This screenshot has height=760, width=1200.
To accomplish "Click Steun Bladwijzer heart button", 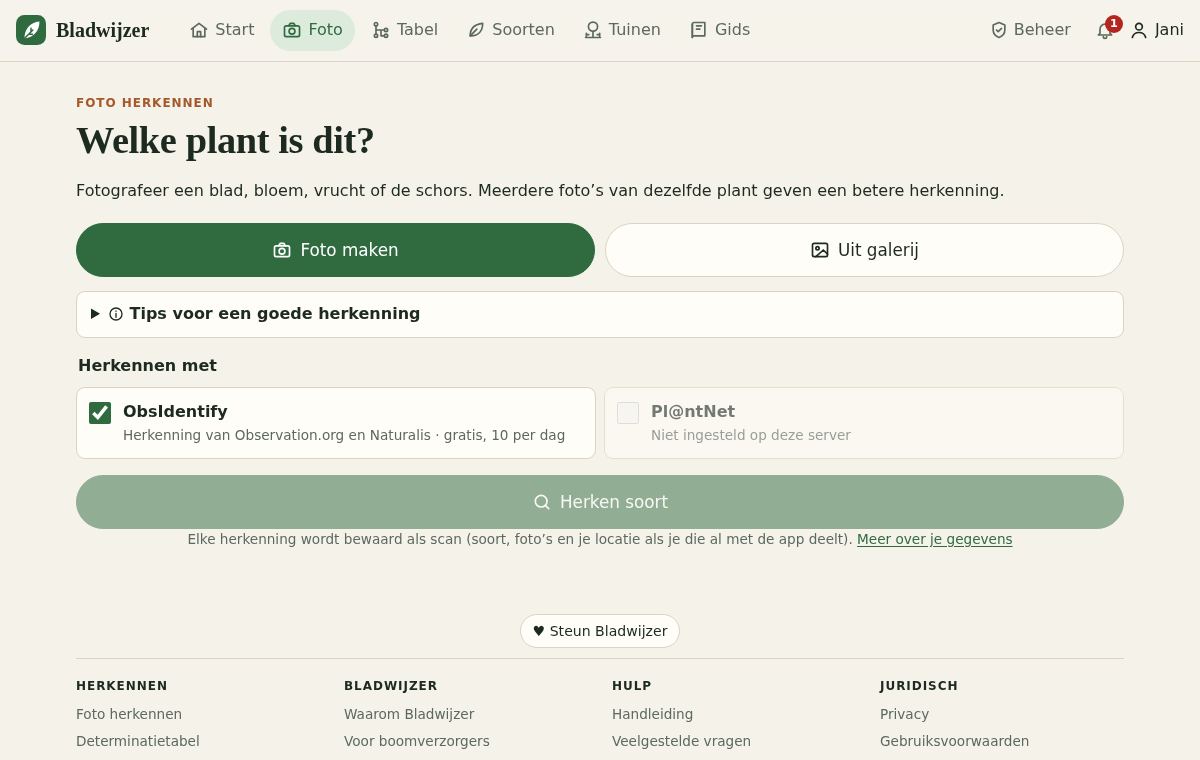I will 600,631.
